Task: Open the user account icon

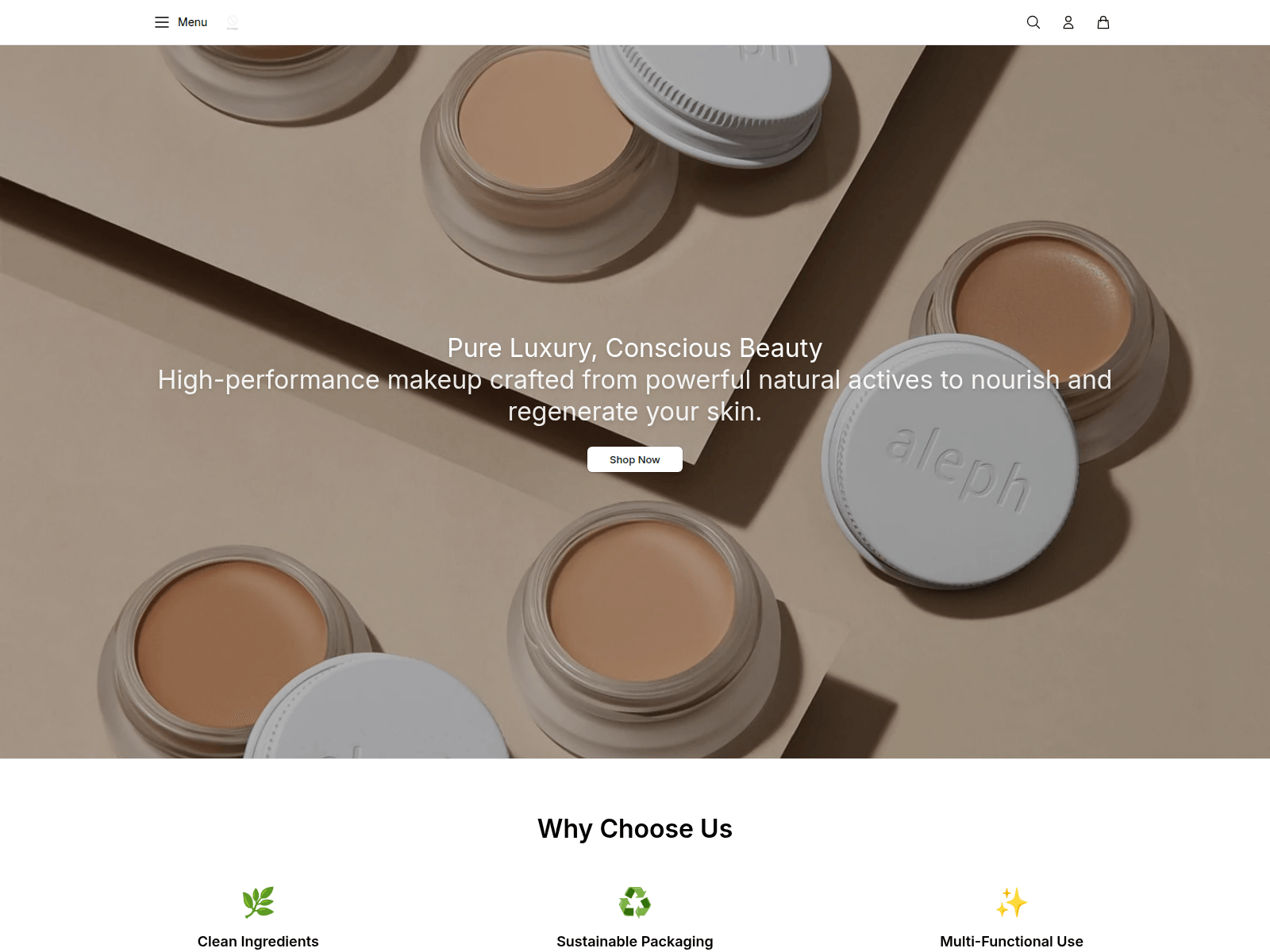Action: [x=1068, y=22]
